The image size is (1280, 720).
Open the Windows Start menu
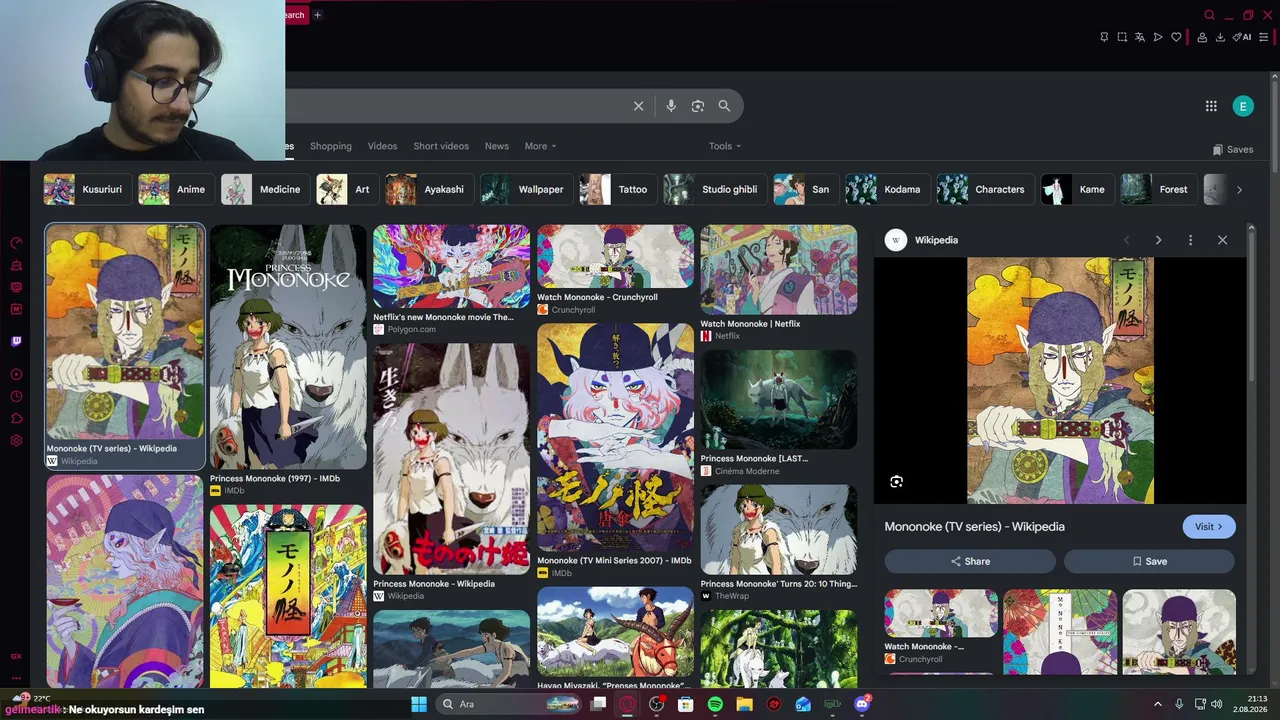(x=419, y=704)
